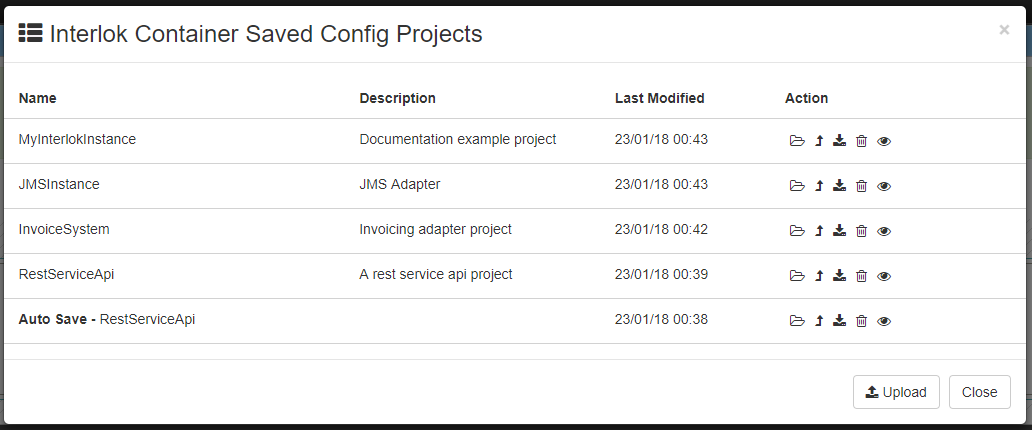Open the Auto Save RestServiceApi folder icon

coord(797,321)
